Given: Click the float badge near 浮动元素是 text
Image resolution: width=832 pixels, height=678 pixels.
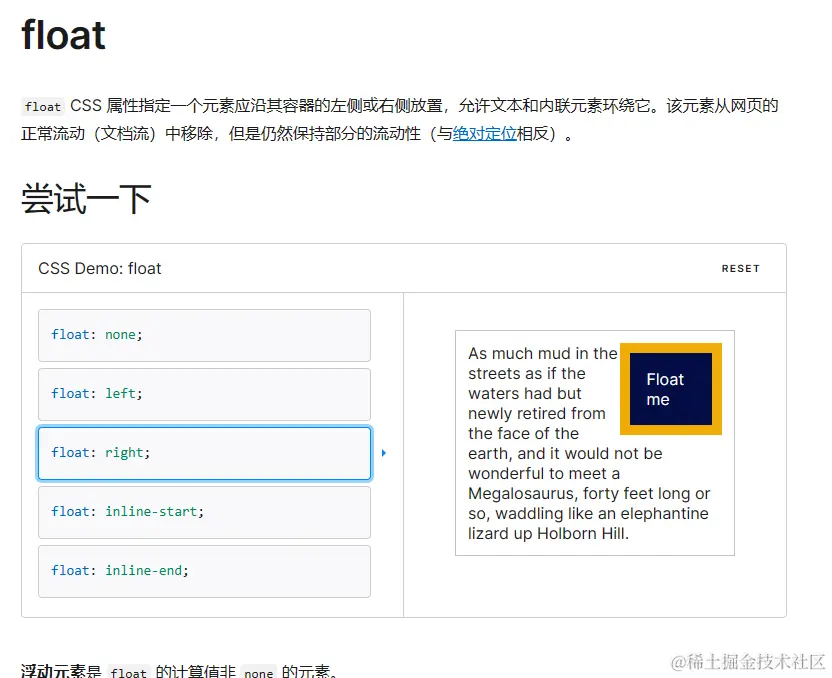Looking at the screenshot, I should click(x=128, y=672).
